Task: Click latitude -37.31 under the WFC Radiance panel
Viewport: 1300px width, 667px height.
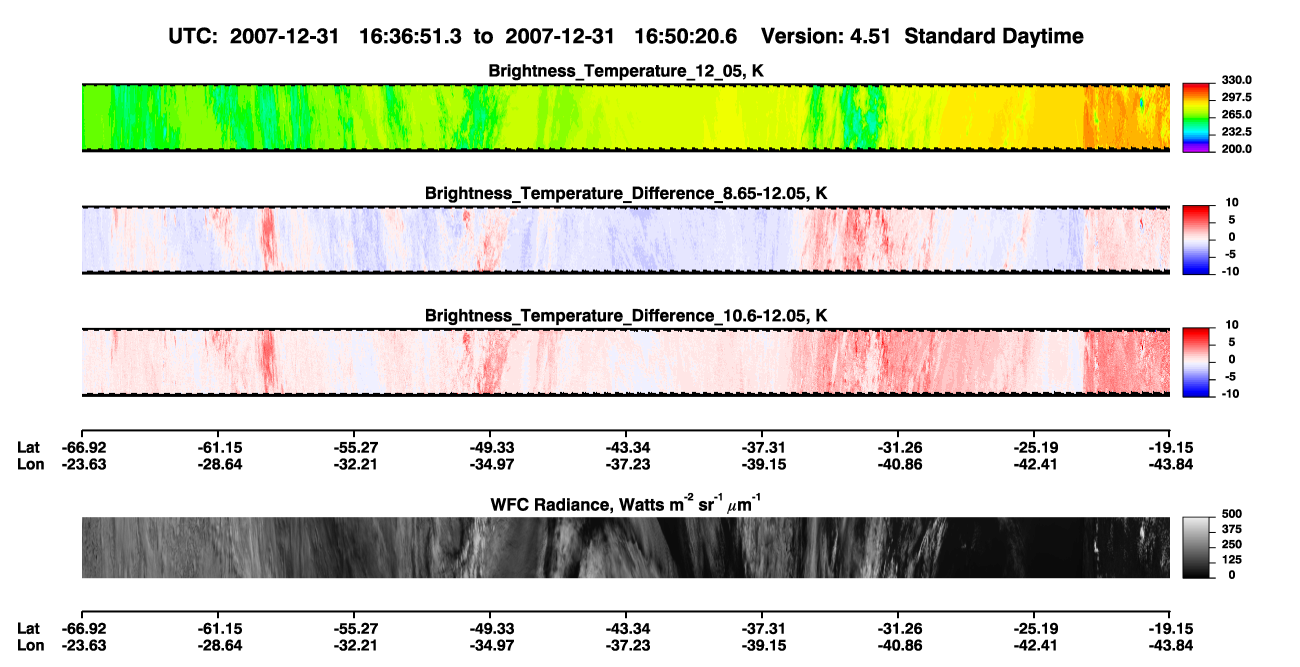Action: pyautogui.click(x=762, y=628)
